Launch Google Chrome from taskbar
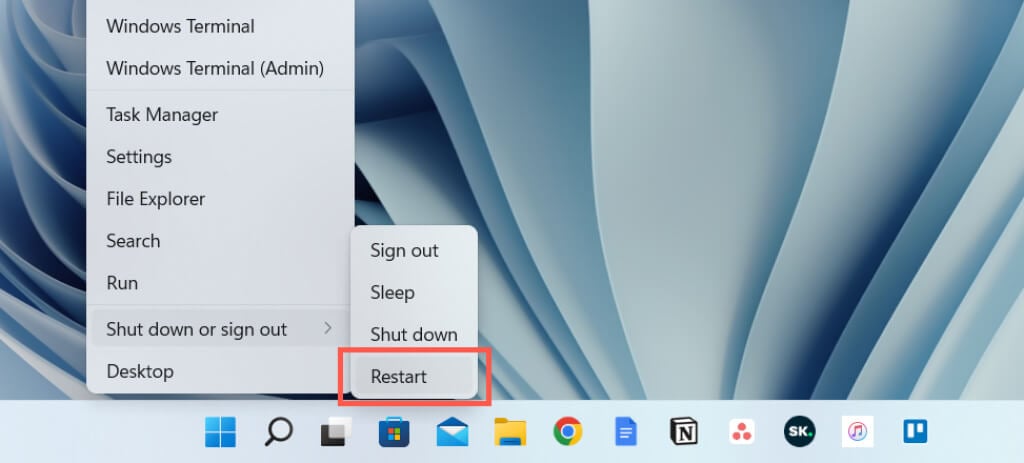Screen dimensions: 1024x463 [568, 432]
